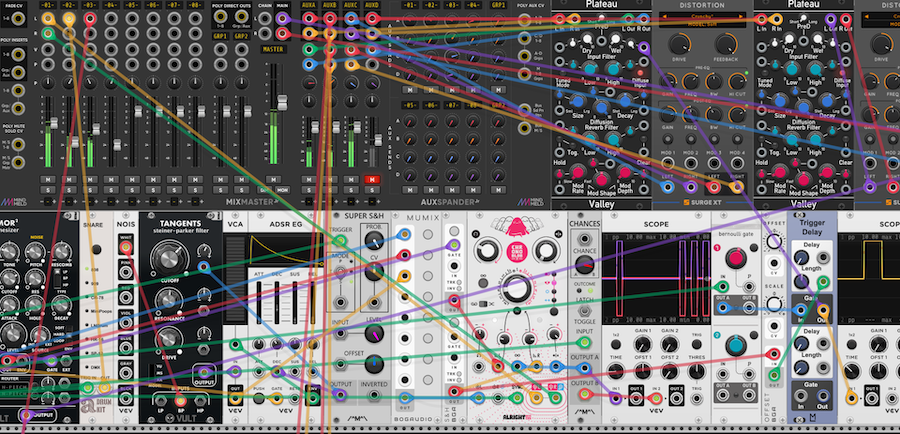The width and height of the screenshot is (900, 434).
Task: Mute track 01 sends on AuxSpander
Action: (x=409, y=90)
